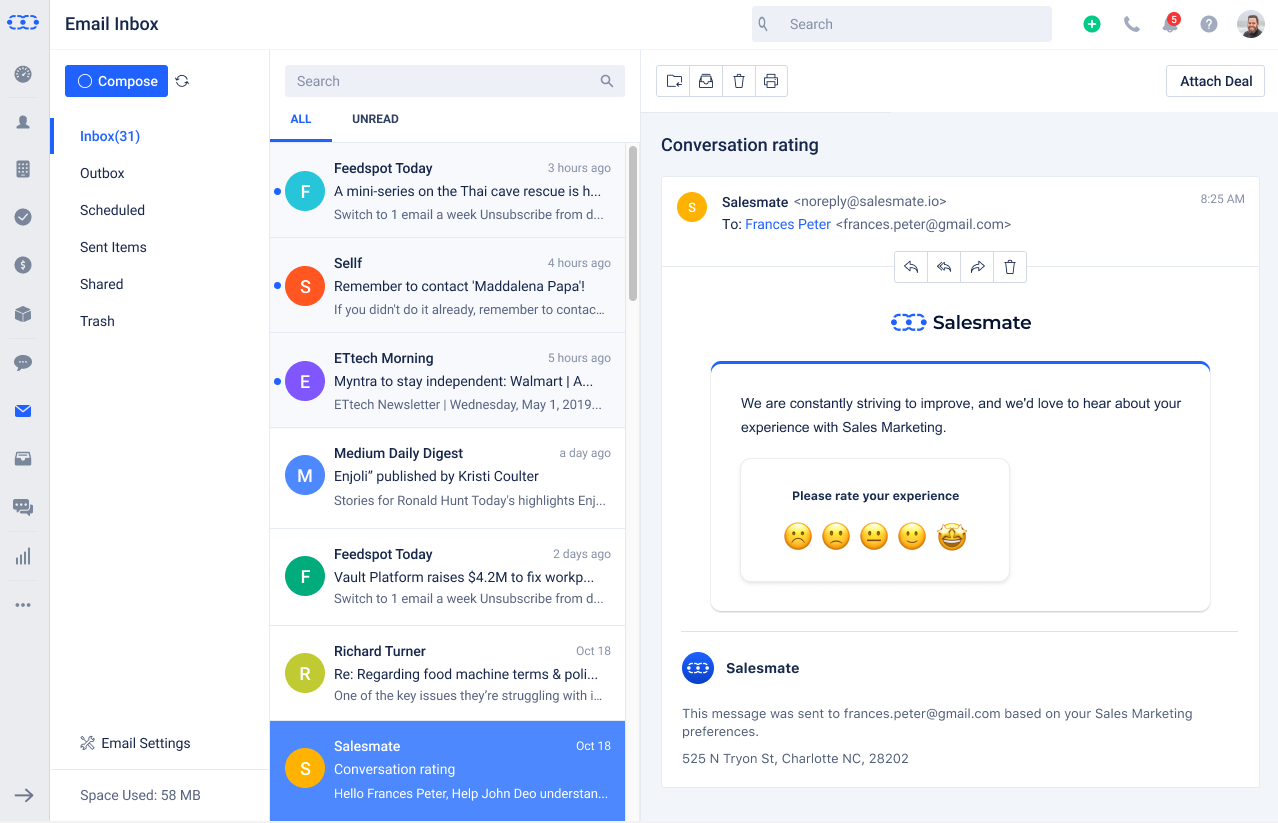The height and width of the screenshot is (823, 1278).
Task: Select the email envelope icon in sidebar
Action: pyautogui.click(x=23, y=410)
